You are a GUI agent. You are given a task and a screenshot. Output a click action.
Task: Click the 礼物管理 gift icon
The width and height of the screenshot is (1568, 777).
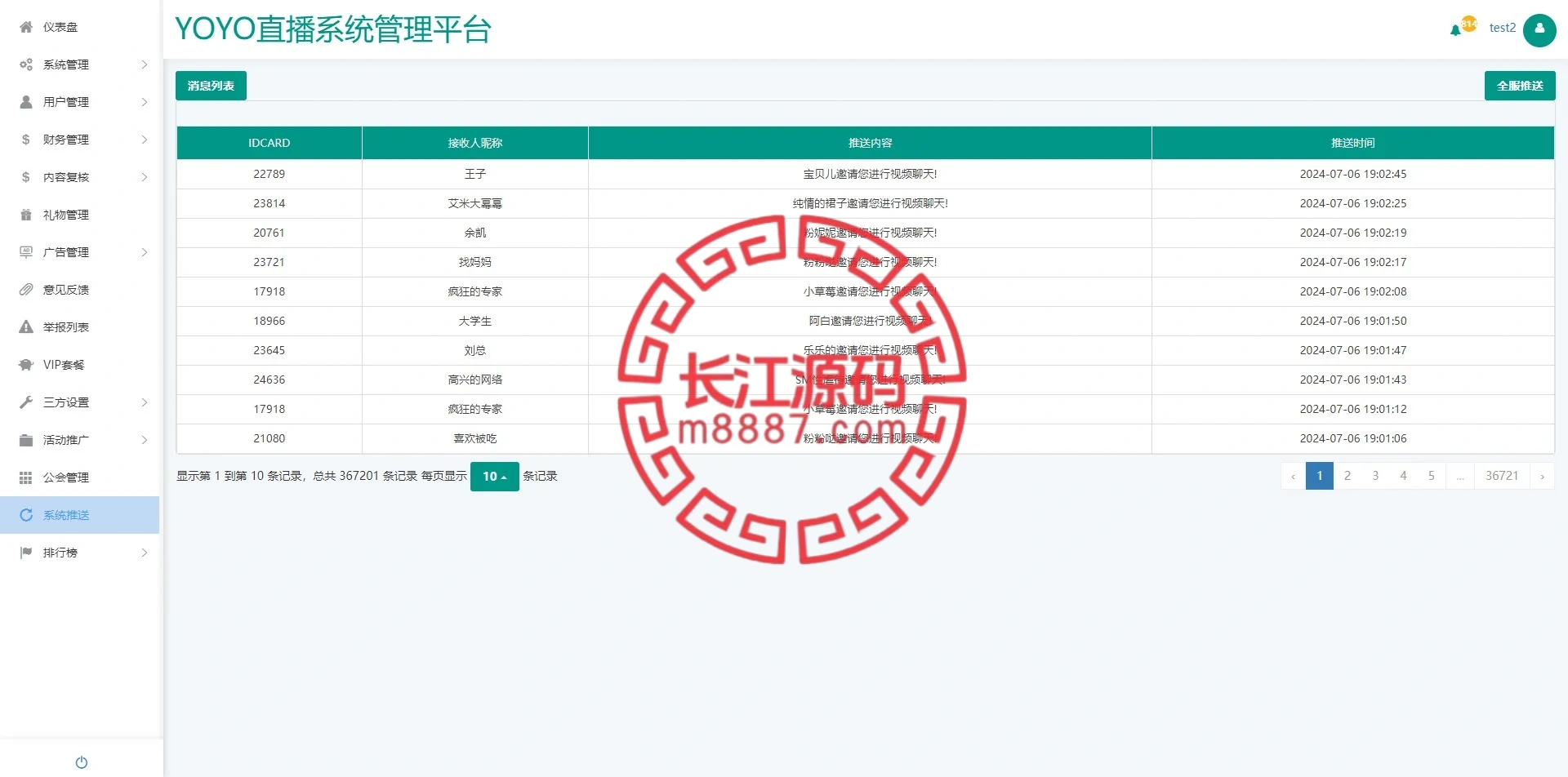coord(26,215)
